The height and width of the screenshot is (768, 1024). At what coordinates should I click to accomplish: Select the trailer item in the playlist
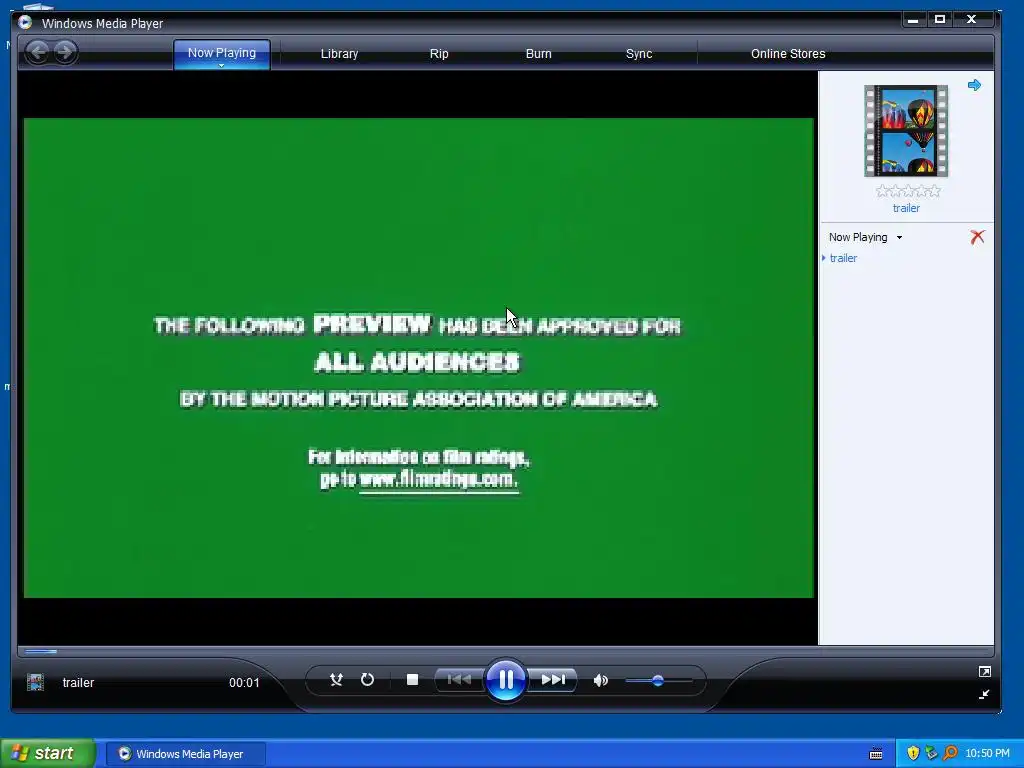[843, 258]
